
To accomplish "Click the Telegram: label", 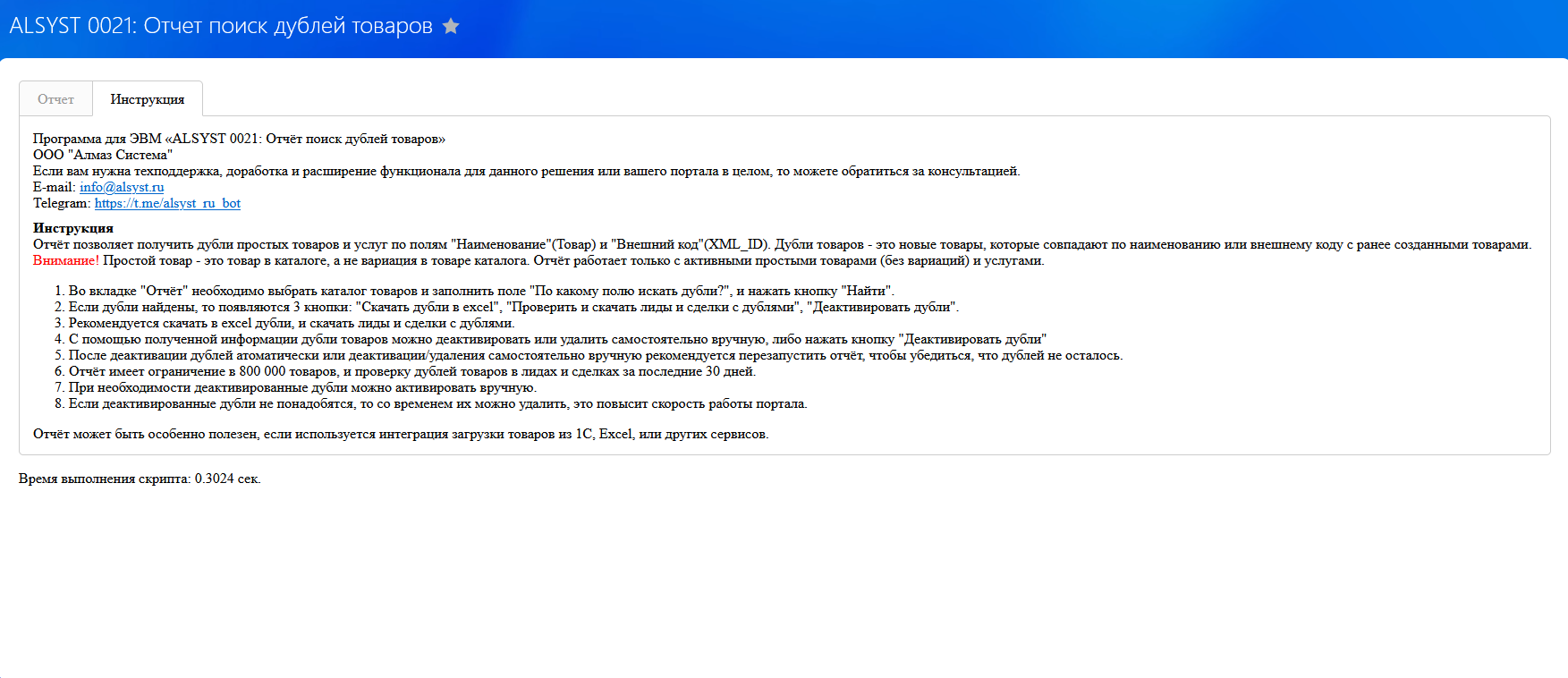I will (x=62, y=203).
